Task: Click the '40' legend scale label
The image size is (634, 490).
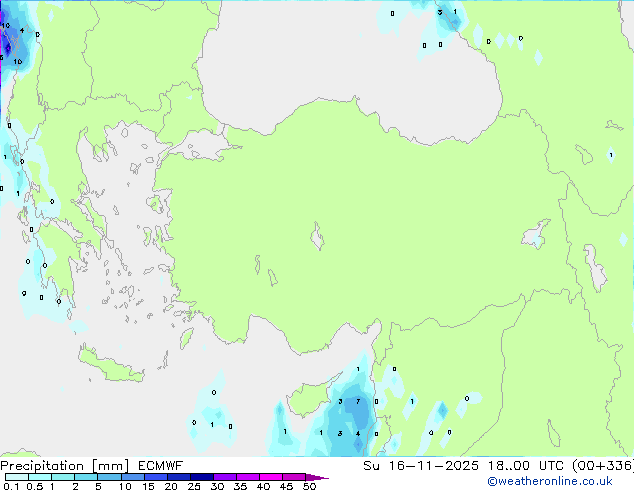Action: pyautogui.click(x=263, y=486)
